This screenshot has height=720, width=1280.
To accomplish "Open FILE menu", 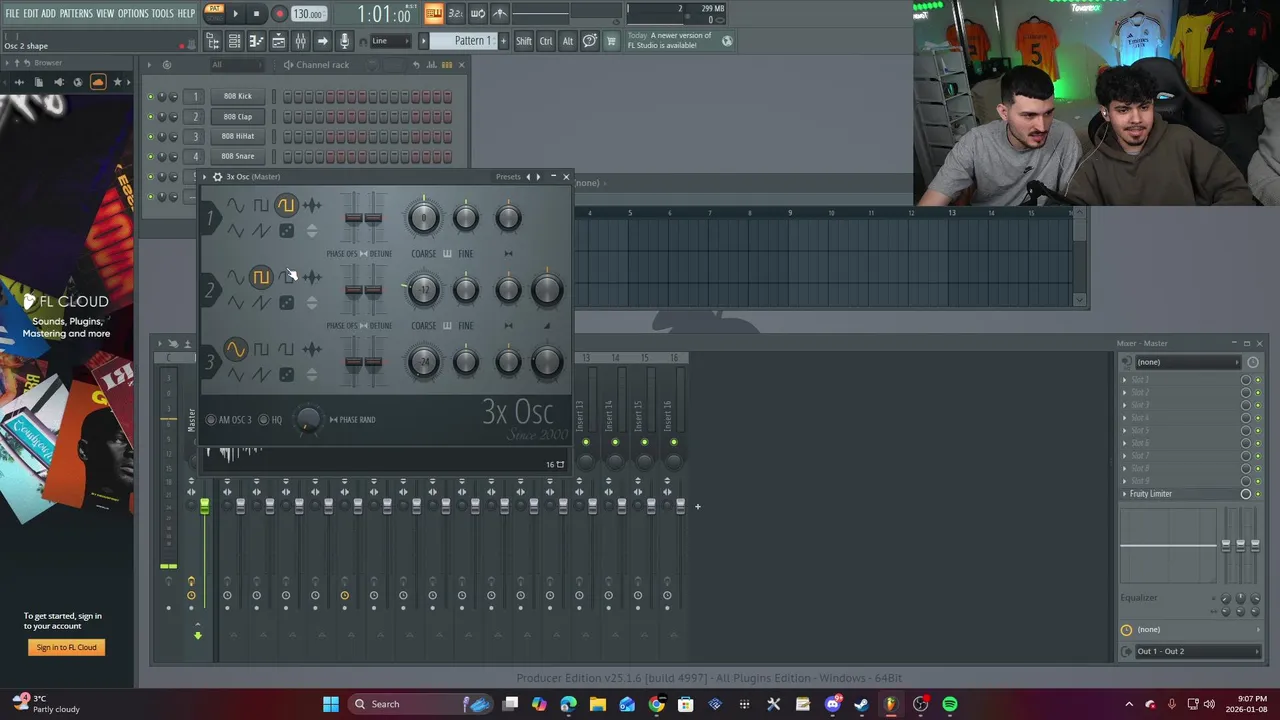I will tap(12, 13).
